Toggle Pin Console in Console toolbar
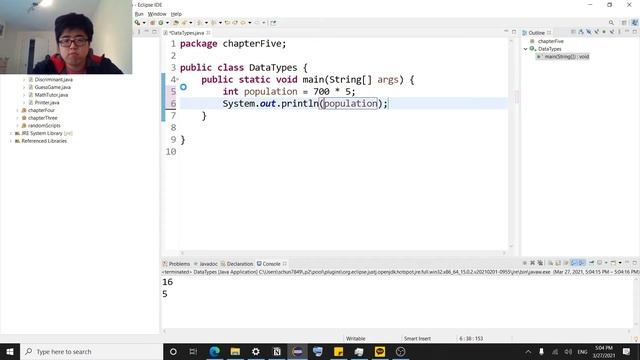Screen dimensions: 640x360 click(591, 263)
